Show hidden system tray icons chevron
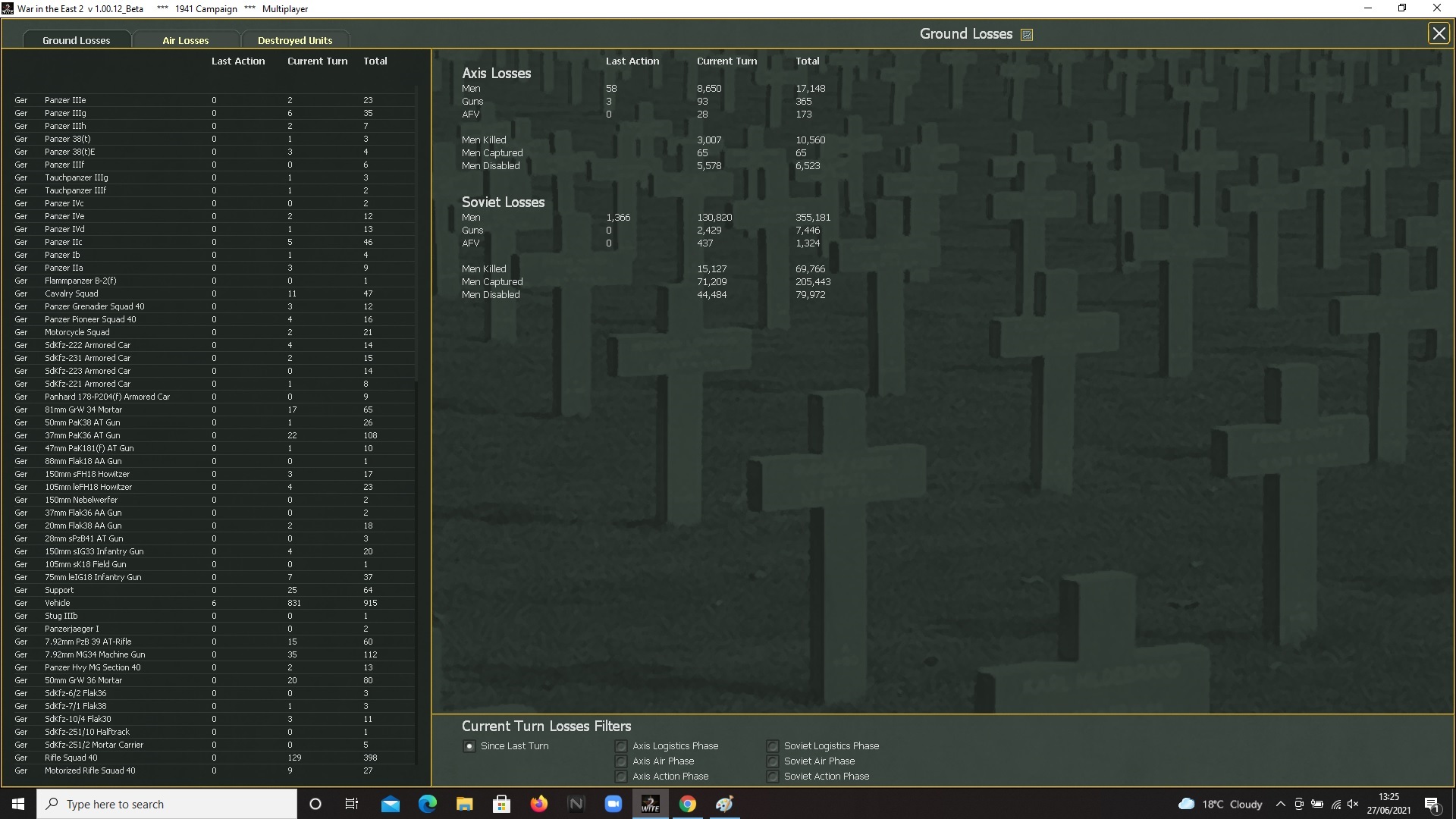The height and width of the screenshot is (819, 1456). coord(1280,804)
